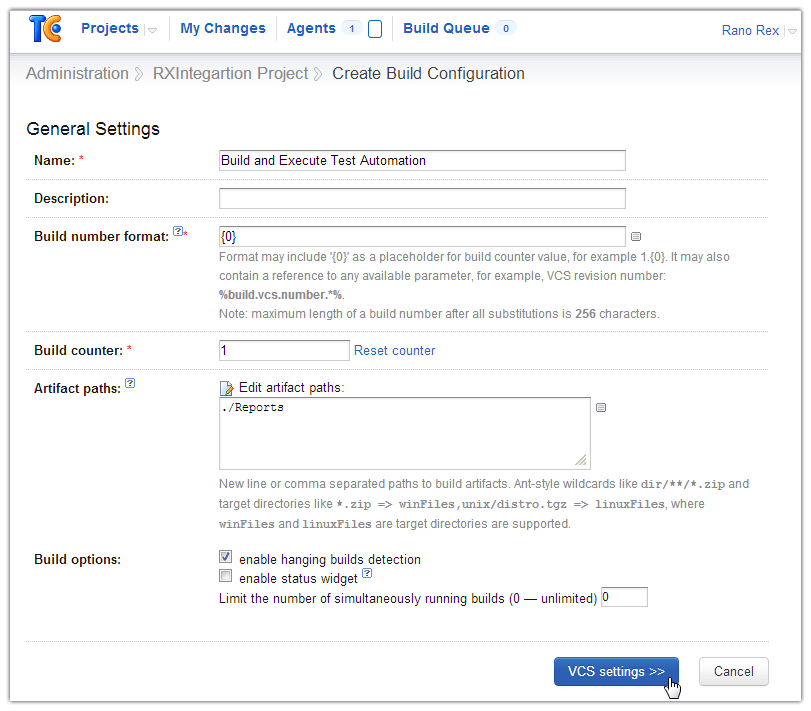Click the TeamCity logo icon
The image size is (811, 711).
point(45,28)
